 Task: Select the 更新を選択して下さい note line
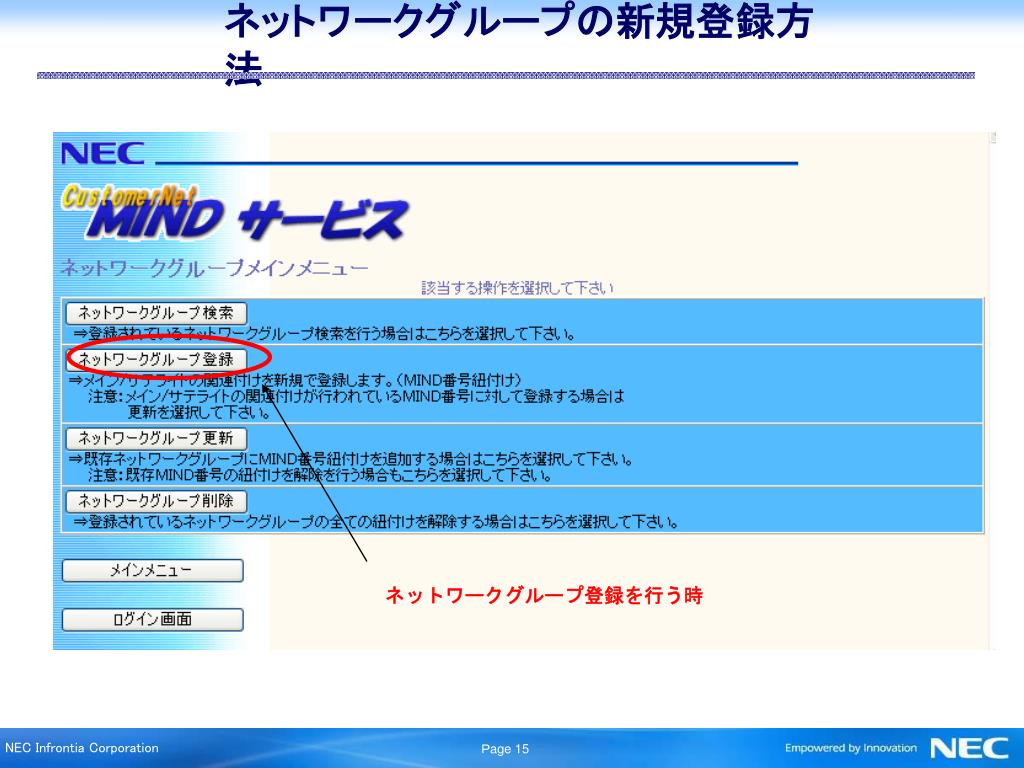(199, 412)
